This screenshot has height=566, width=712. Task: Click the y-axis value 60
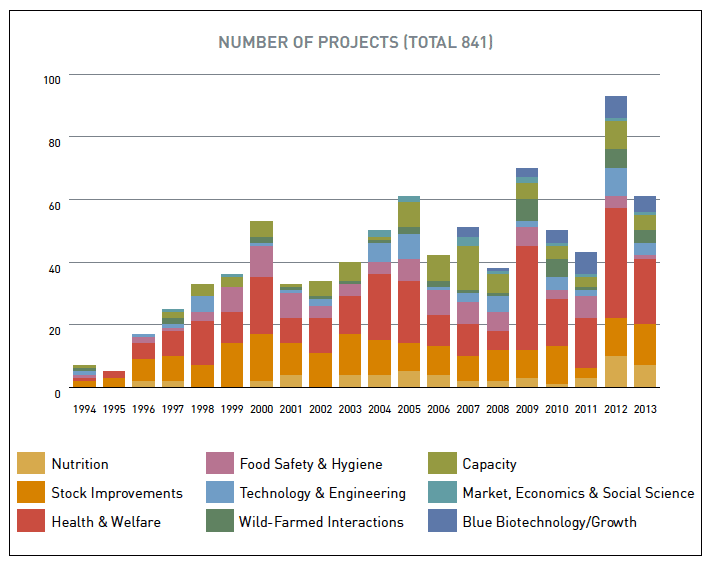click(54, 206)
